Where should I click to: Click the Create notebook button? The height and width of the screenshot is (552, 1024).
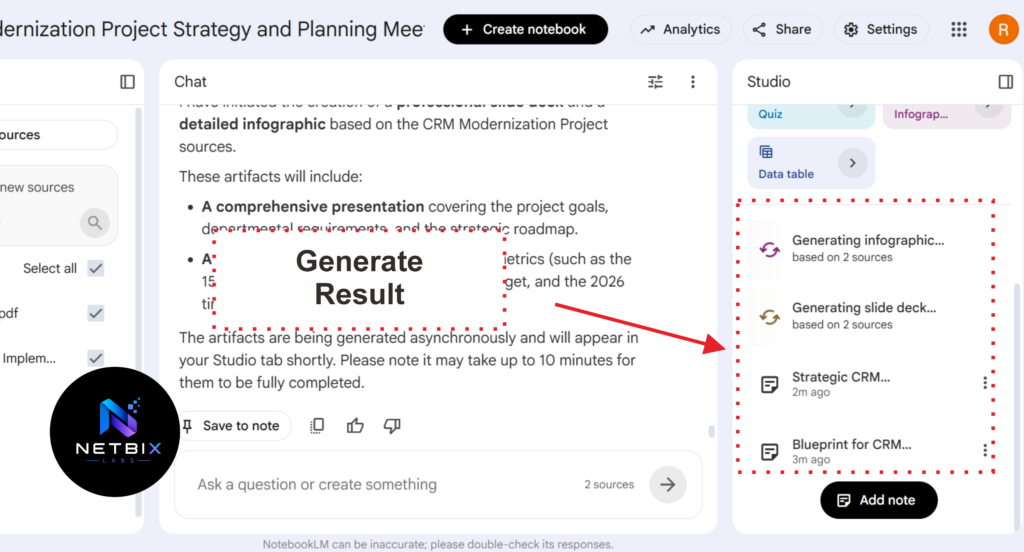(x=525, y=29)
